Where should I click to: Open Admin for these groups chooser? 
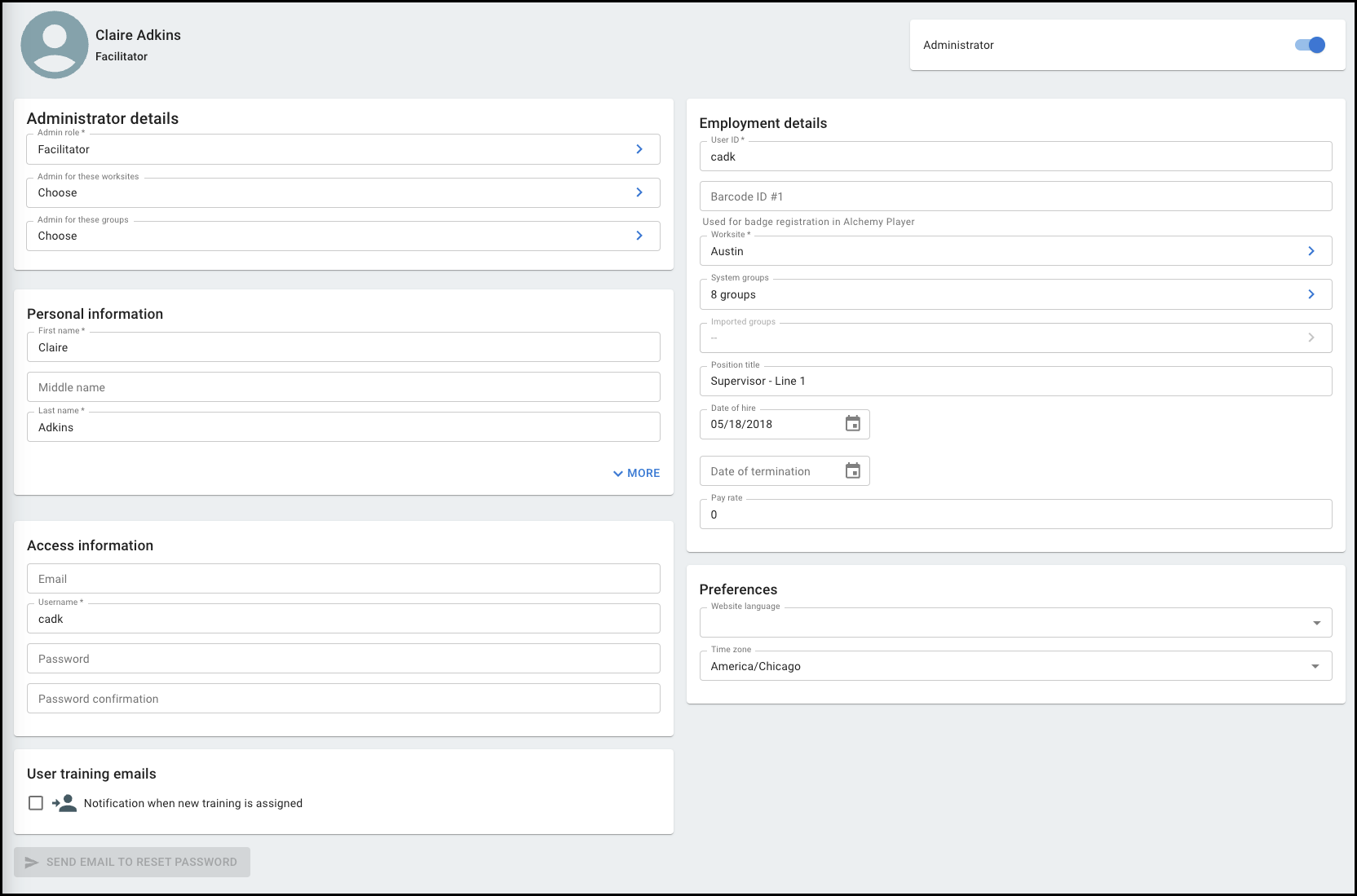pyautogui.click(x=343, y=236)
